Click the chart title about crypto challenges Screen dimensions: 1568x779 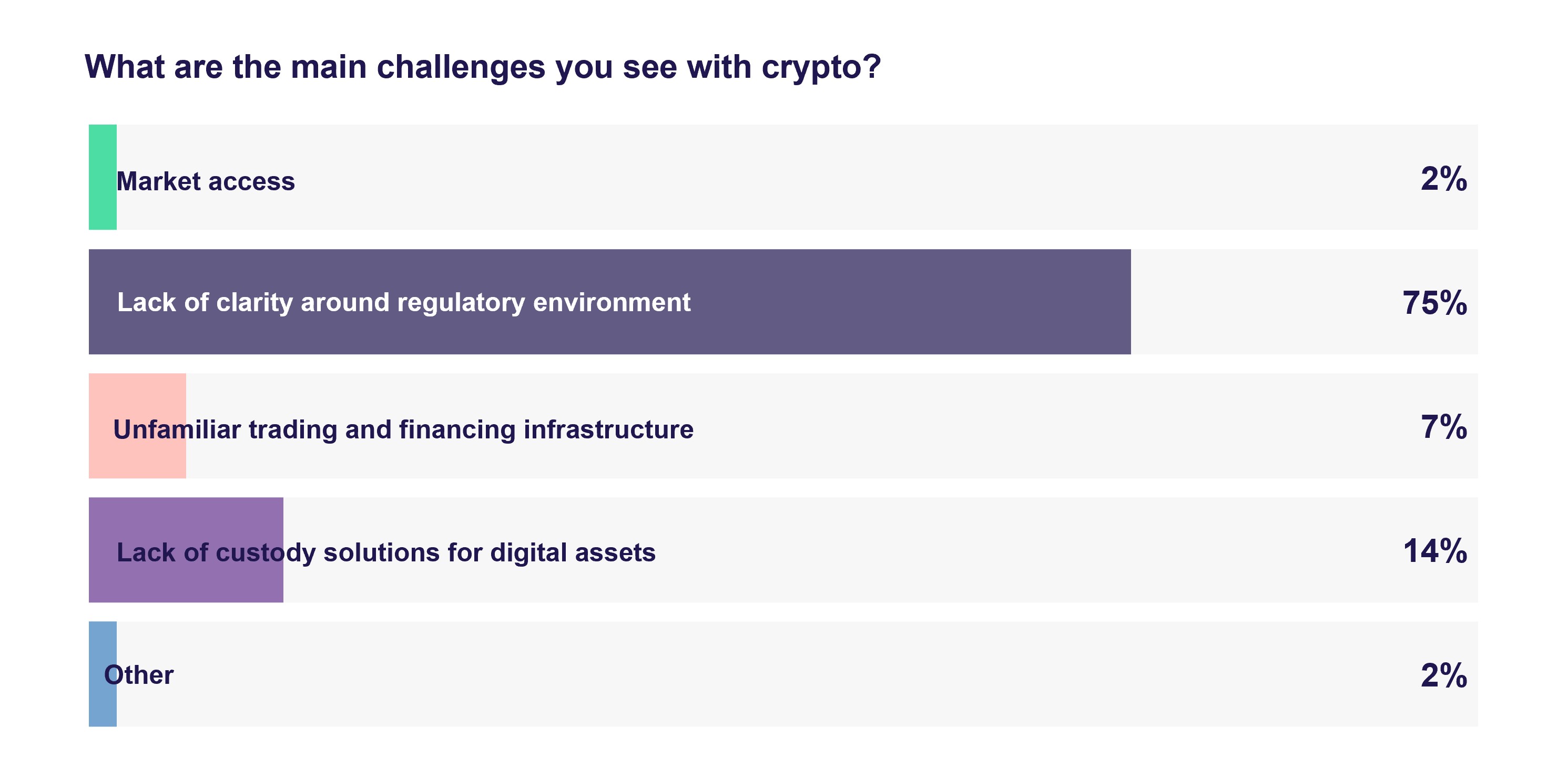click(x=482, y=66)
